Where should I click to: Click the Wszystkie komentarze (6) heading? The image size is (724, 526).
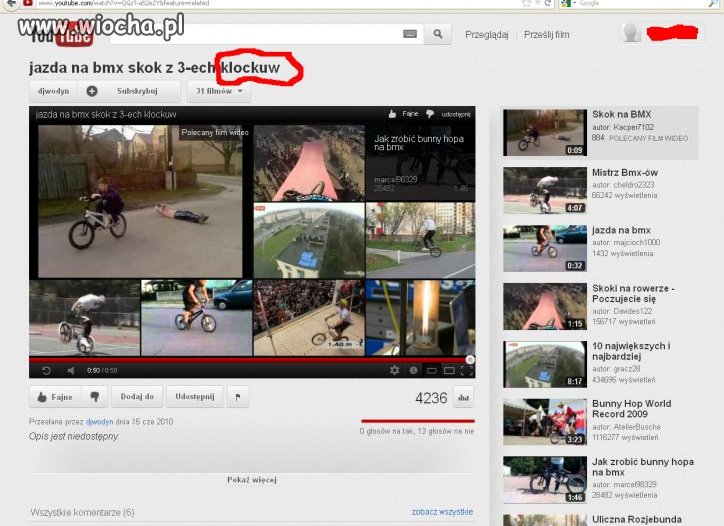coord(82,512)
